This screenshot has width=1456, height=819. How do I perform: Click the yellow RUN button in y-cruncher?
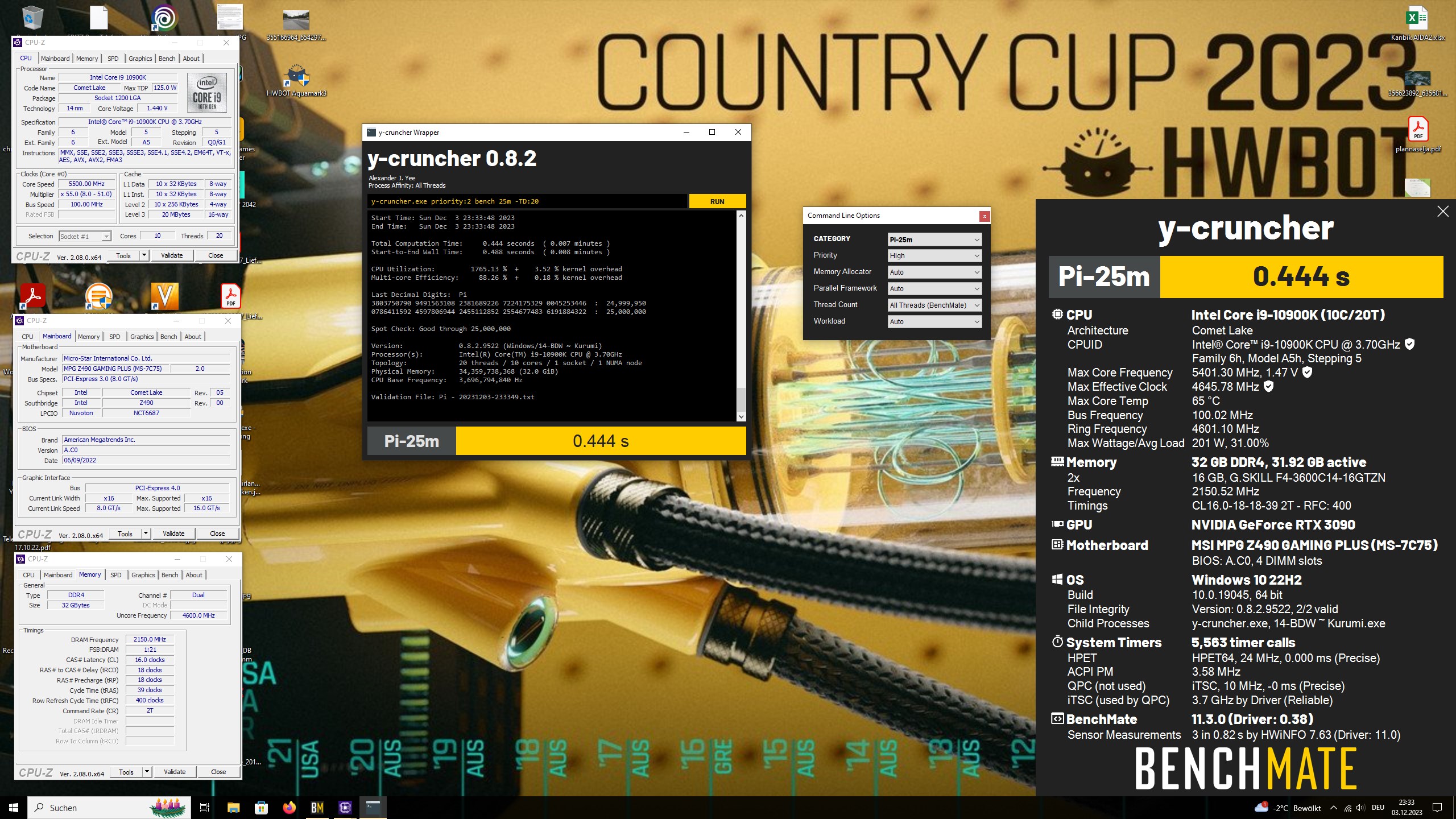(717, 201)
